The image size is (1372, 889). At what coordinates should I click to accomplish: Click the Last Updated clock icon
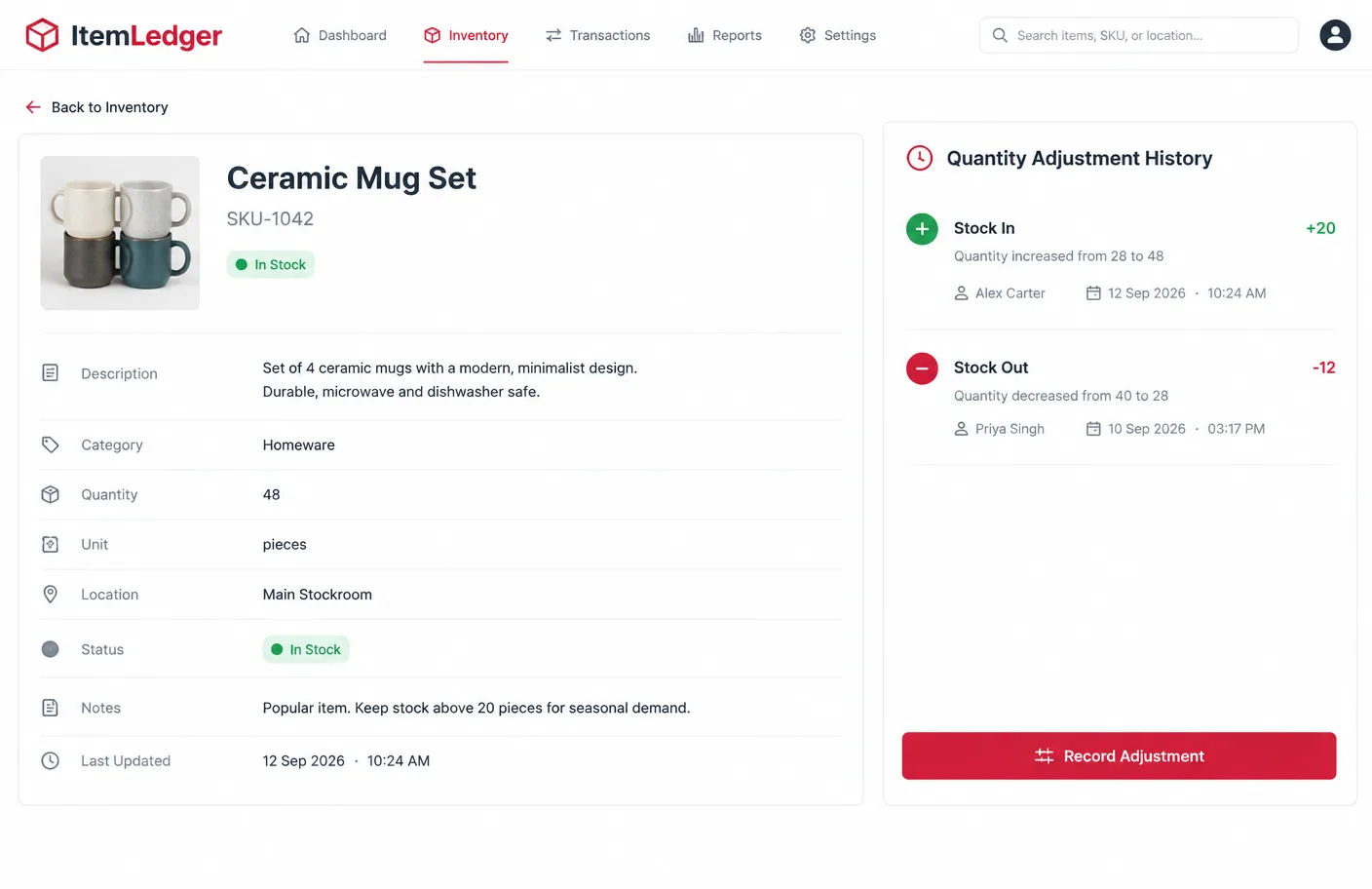[x=51, y=760]
